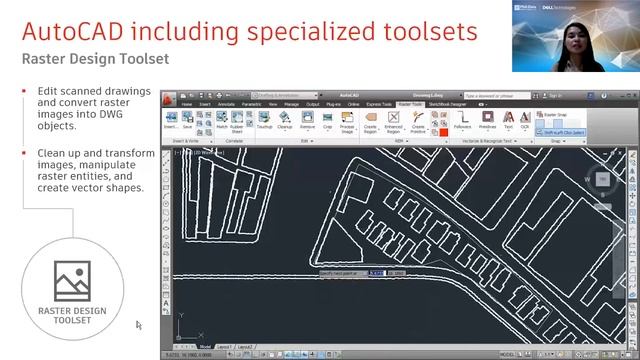Switch to the Sketchbook Designer tab
This screenshot has width=640, height=360.
447,104
